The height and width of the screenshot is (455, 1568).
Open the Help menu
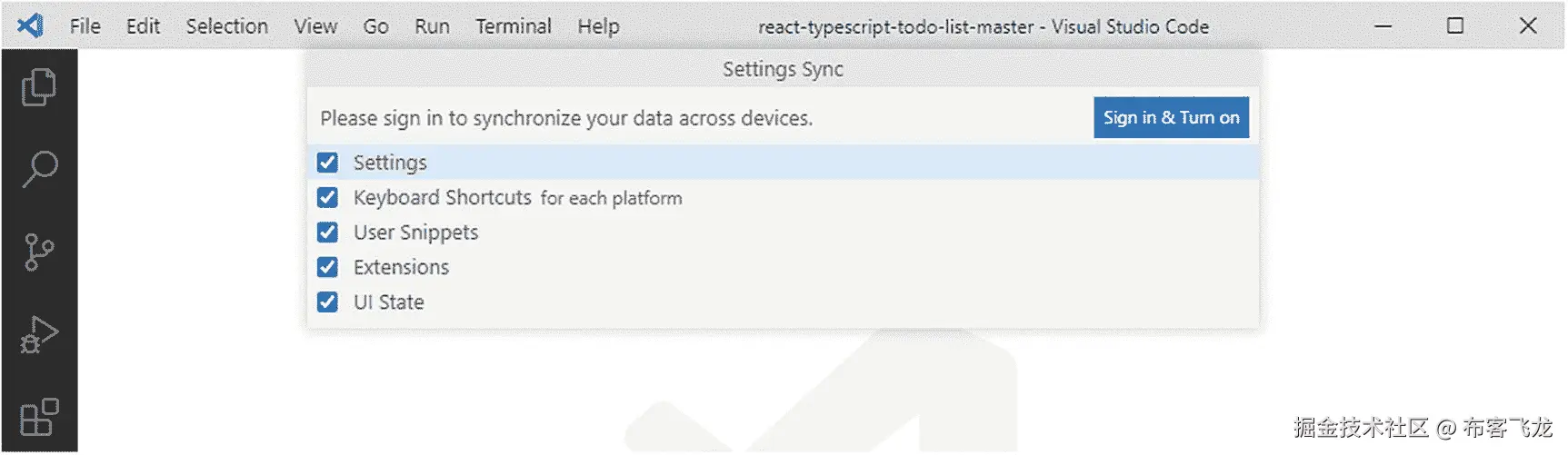598,26
